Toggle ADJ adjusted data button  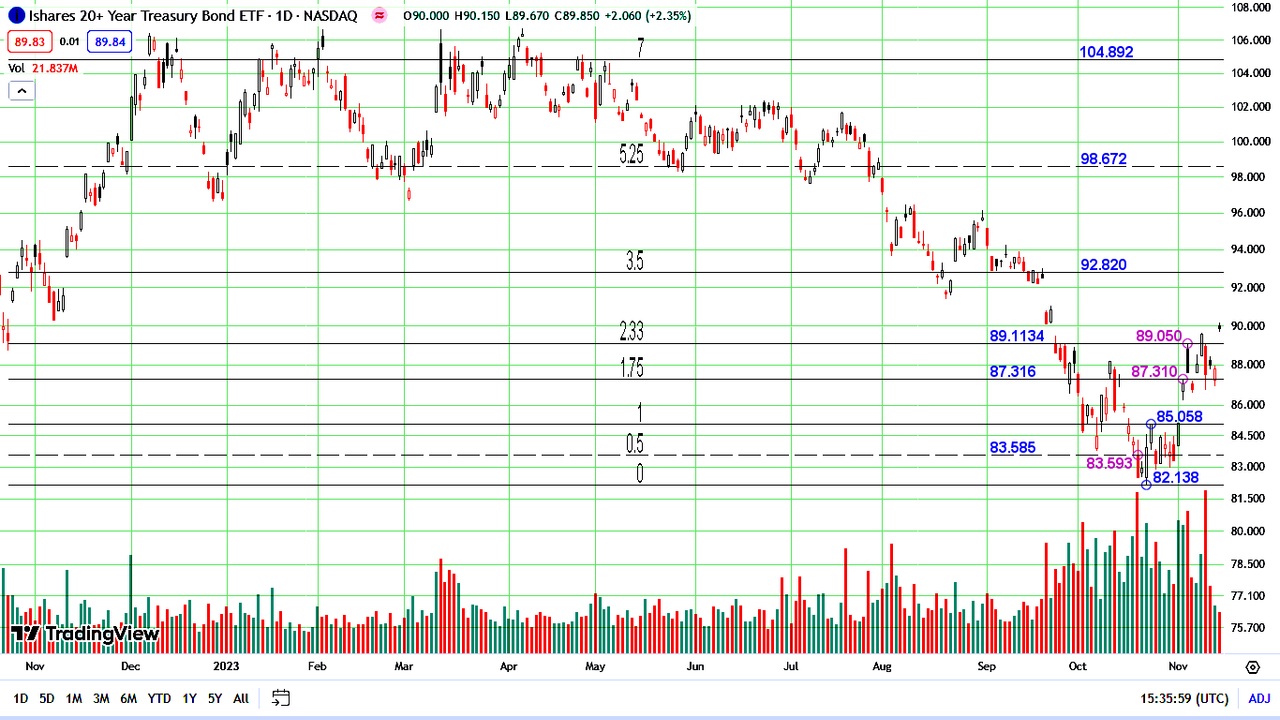tap(1257, 698)
